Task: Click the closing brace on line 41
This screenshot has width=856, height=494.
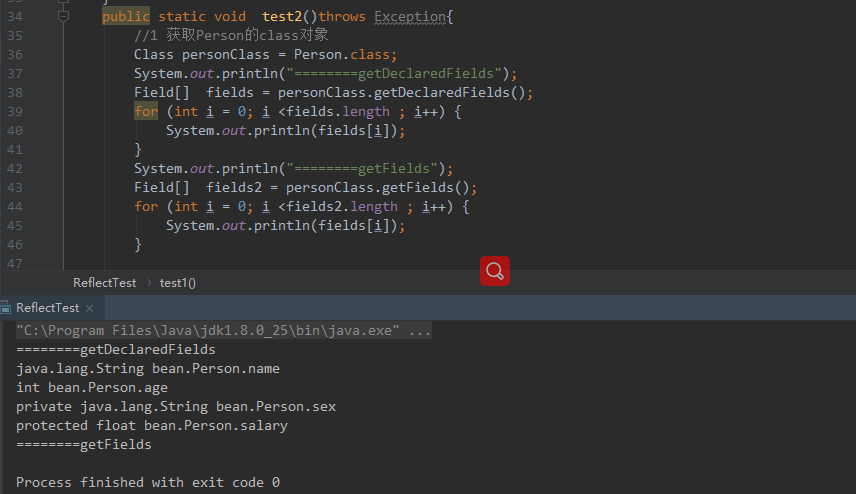Action: pyautogui.click(x=138, y=150)
